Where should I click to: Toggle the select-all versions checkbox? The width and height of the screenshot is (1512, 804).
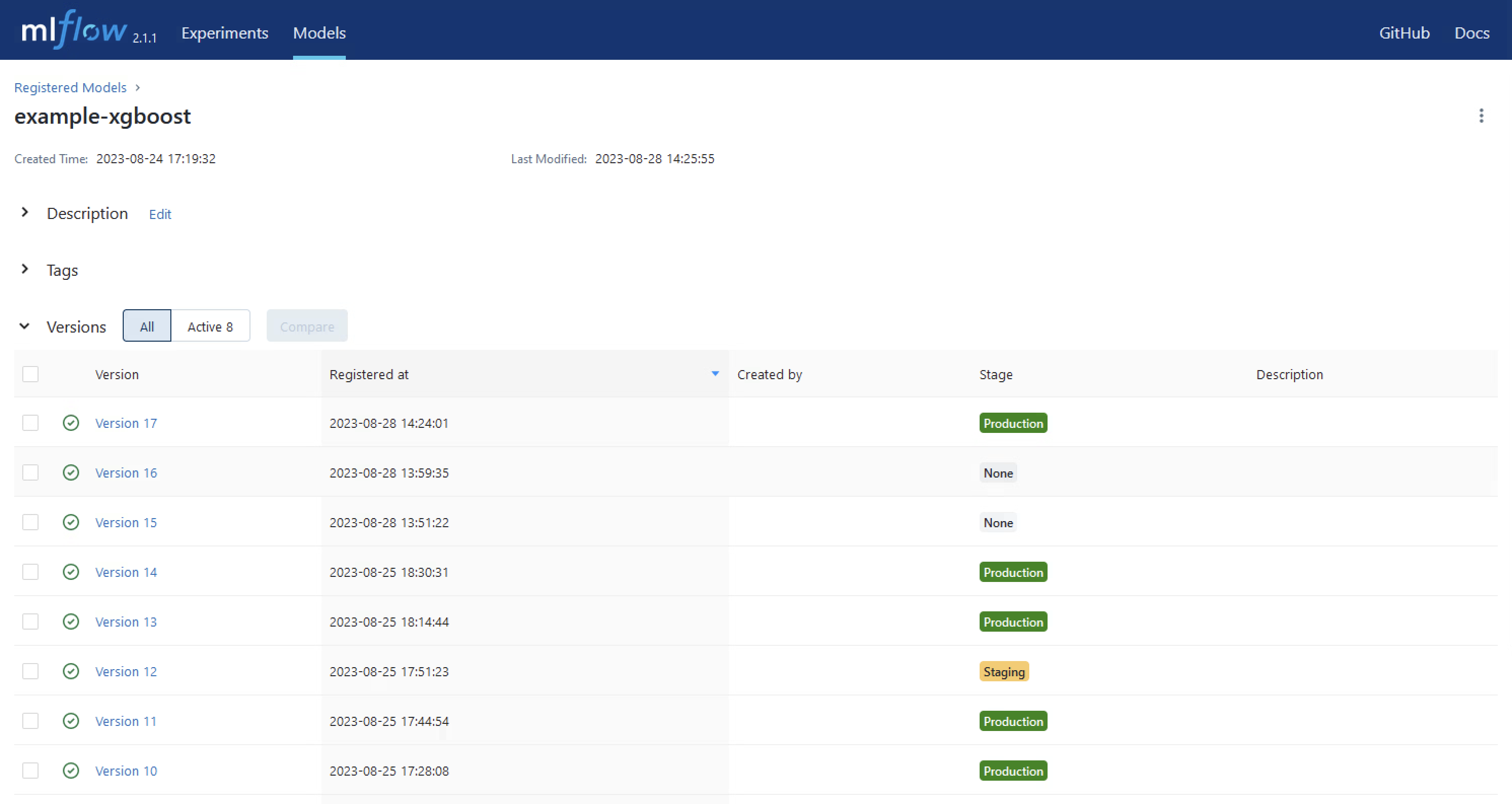coord(30,374)
